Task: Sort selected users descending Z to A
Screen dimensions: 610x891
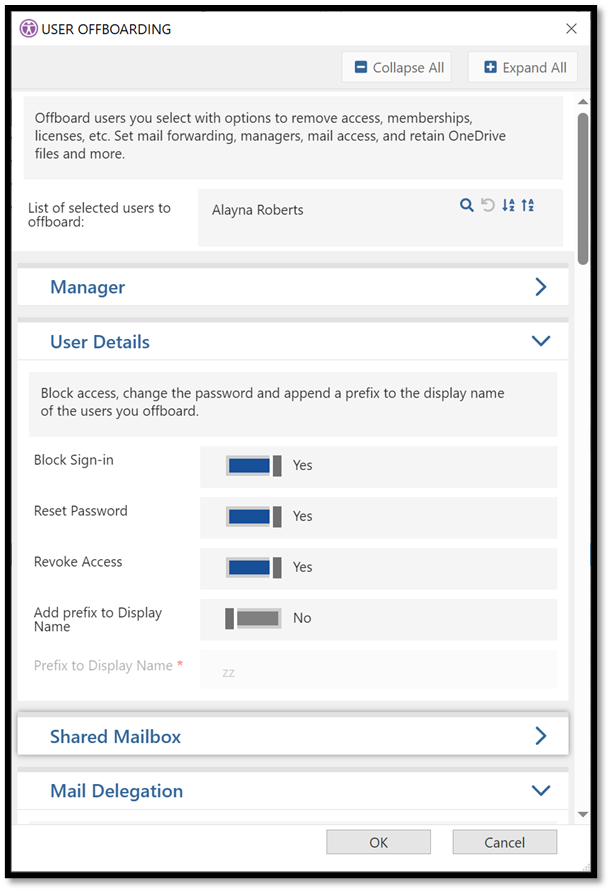Action: 528,205
